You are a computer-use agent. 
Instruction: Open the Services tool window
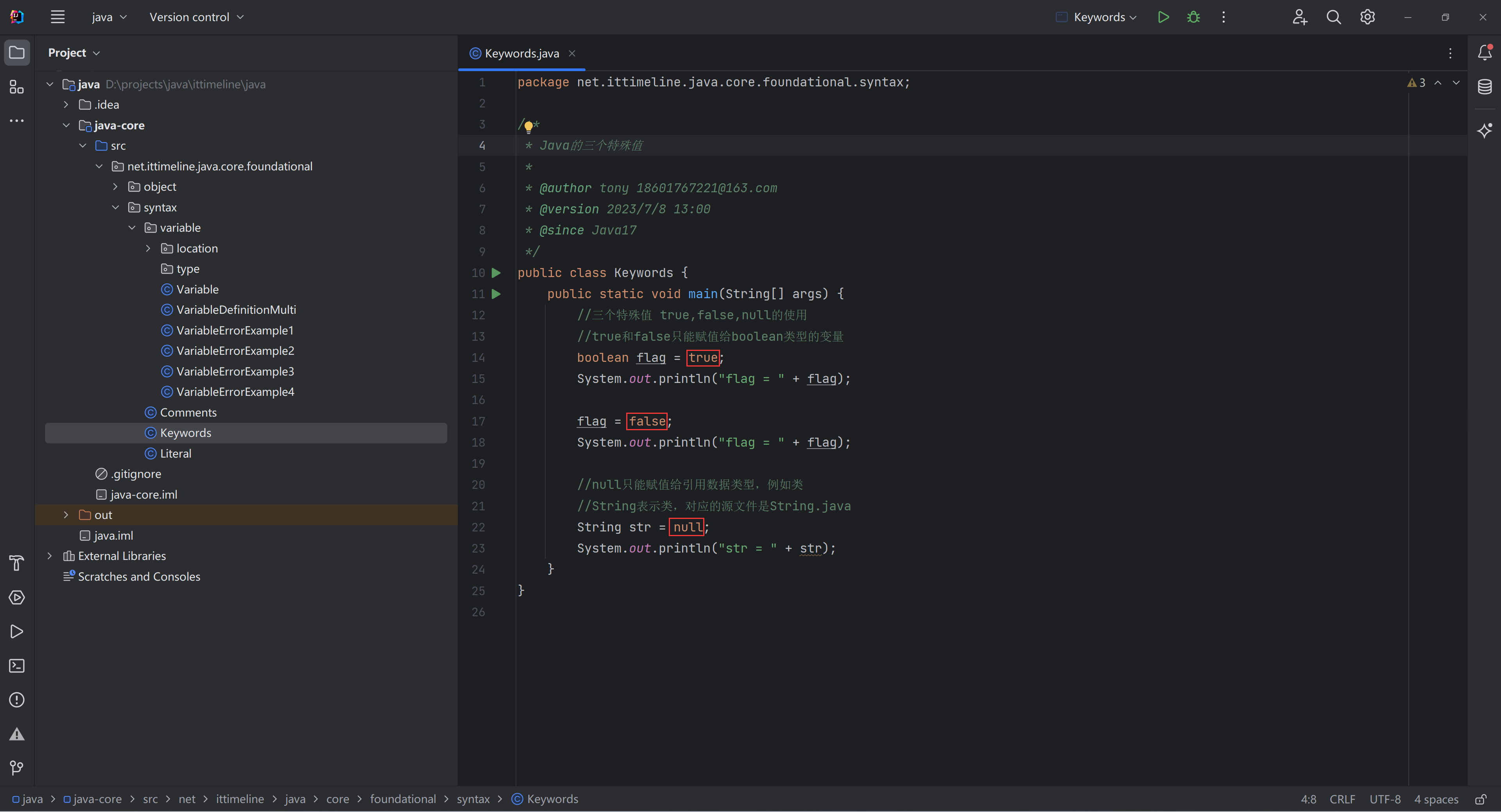point(17,597)
